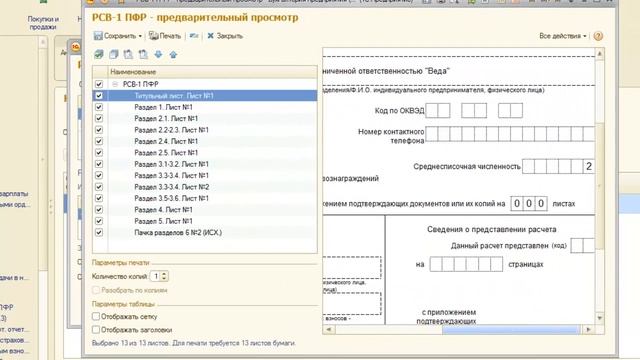640x360 pixels.
Task: Select the Раздел 2.2-2.3. Лист №1 row
Action: pyautogui.click(x=205, y=130)
